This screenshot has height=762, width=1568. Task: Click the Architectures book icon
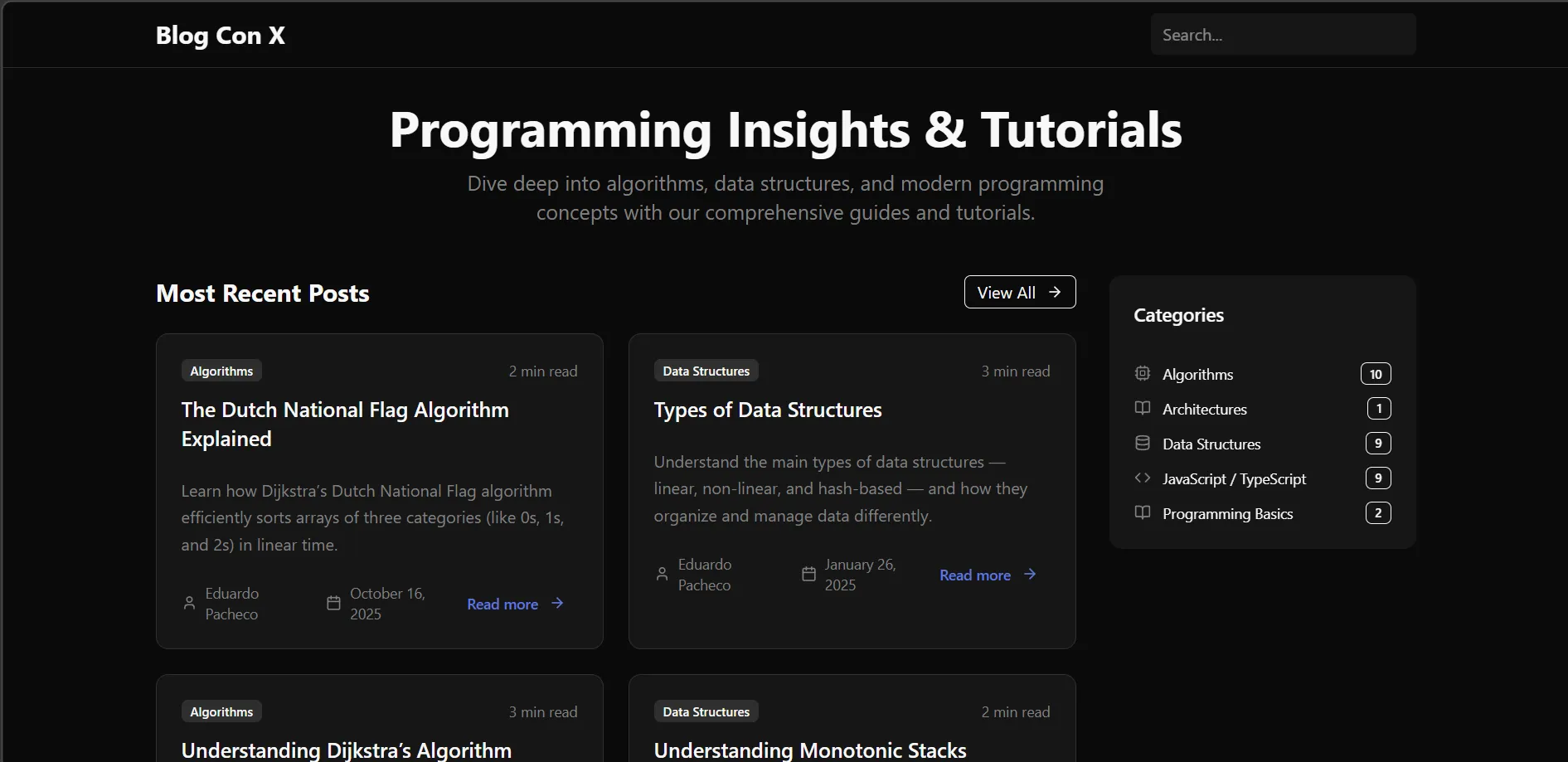pyautogui.click(x=1142, y=409)
